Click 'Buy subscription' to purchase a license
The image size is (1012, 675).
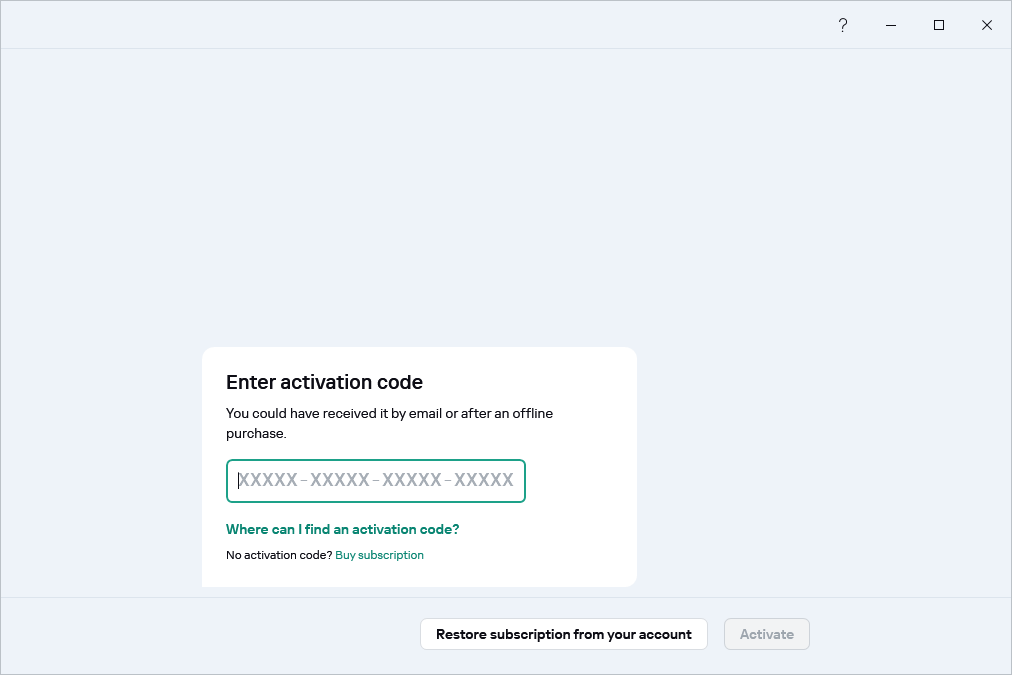379,555
